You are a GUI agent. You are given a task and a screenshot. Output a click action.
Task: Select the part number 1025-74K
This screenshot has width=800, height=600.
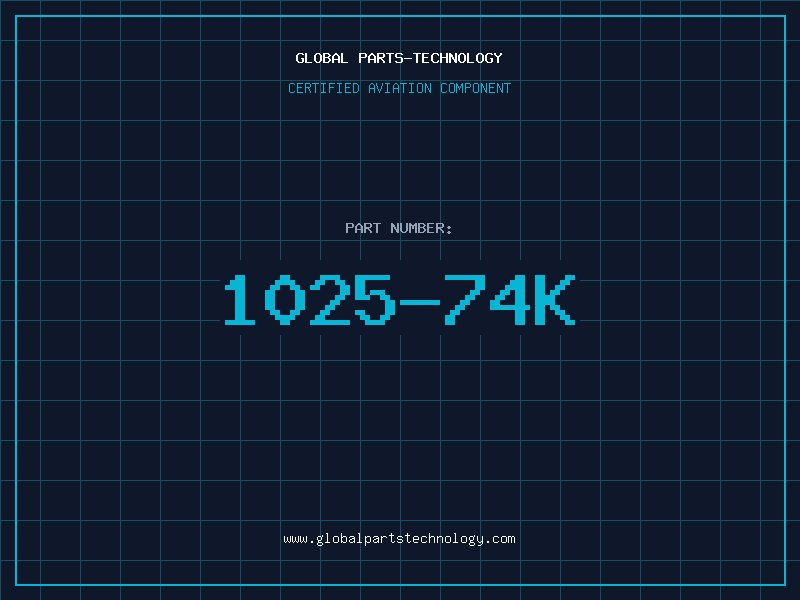coord(400,299)
